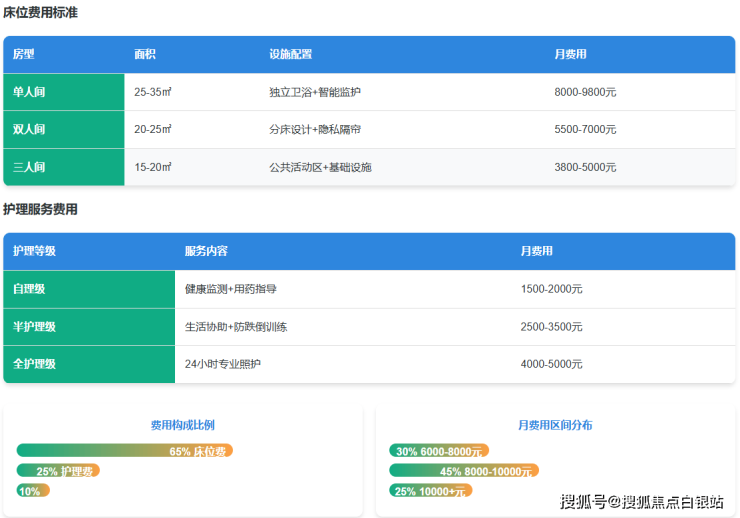Click the 25% 10000+元 bar

point(431,491)
